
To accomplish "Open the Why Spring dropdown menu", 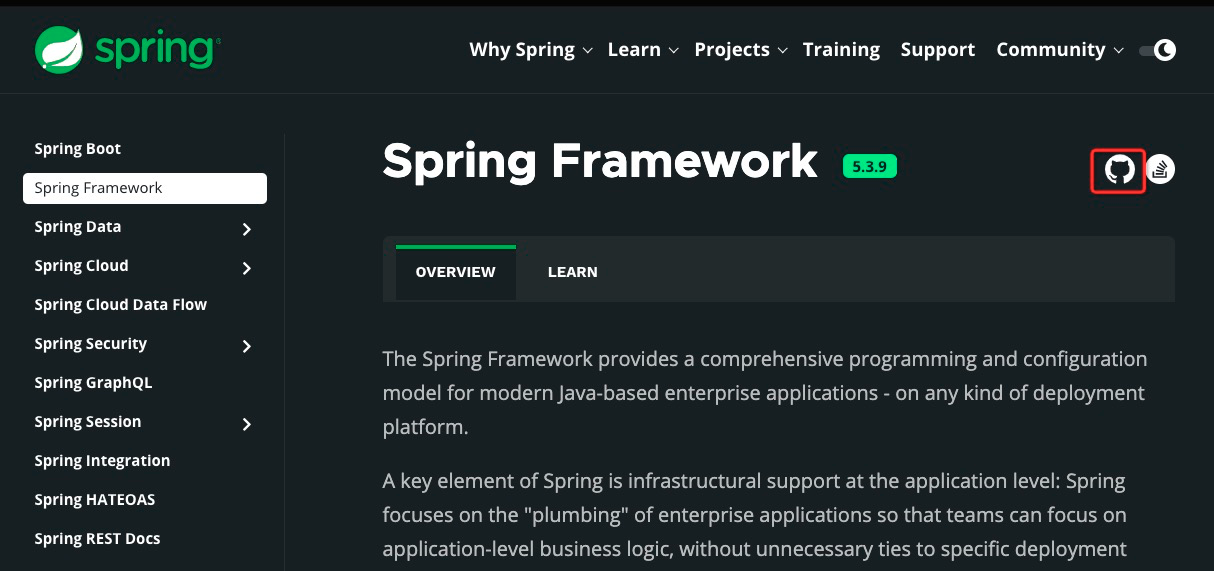I will [531, 50].
